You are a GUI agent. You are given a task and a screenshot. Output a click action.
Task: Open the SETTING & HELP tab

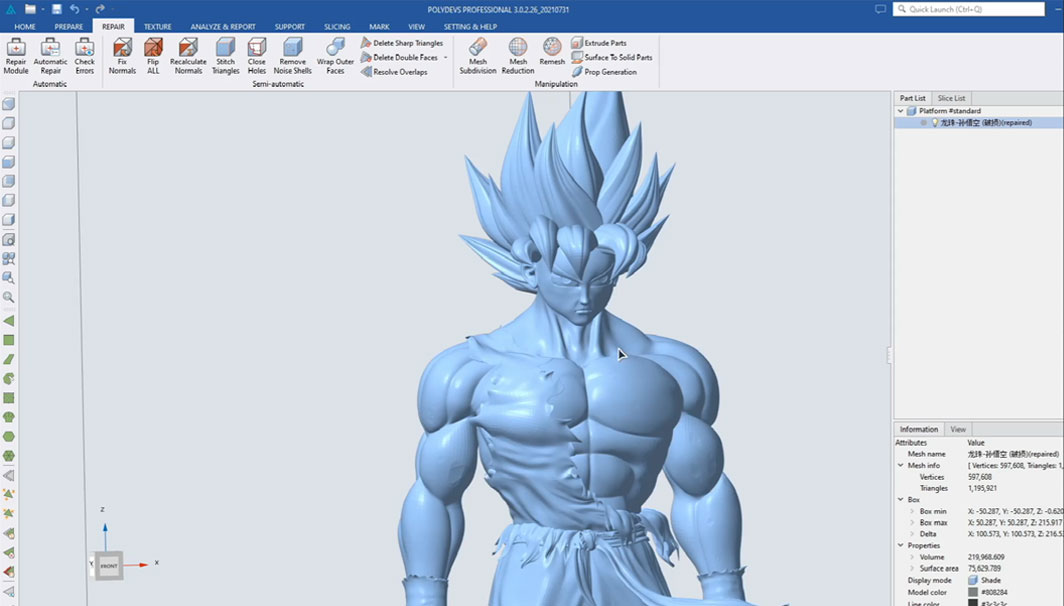(x=470, y=26)
